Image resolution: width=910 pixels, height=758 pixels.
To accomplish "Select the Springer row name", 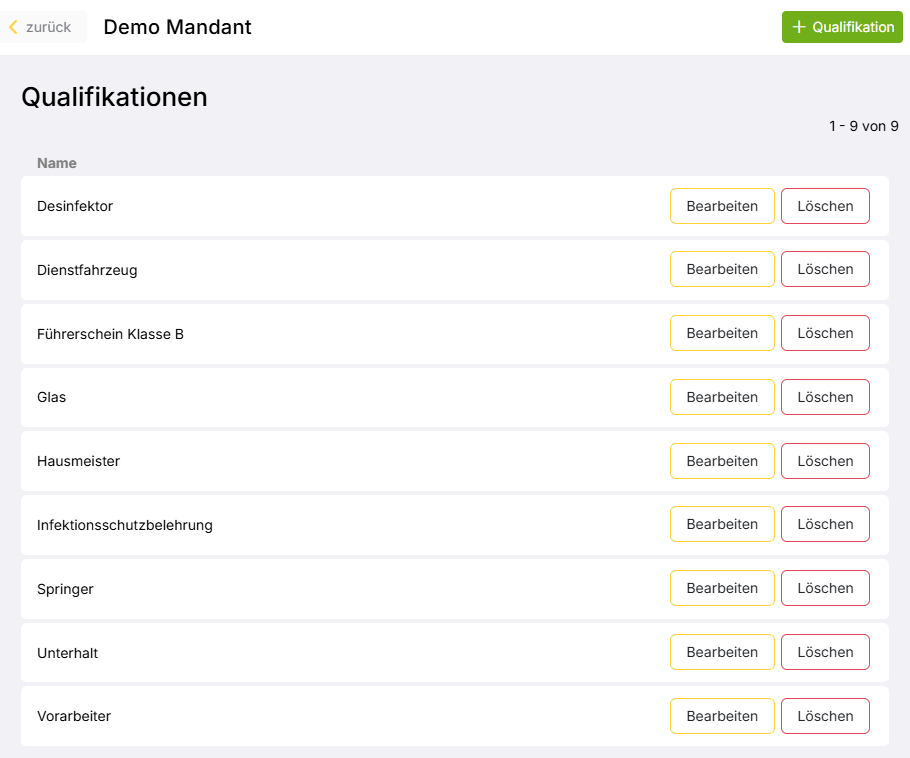I will 65,589.
